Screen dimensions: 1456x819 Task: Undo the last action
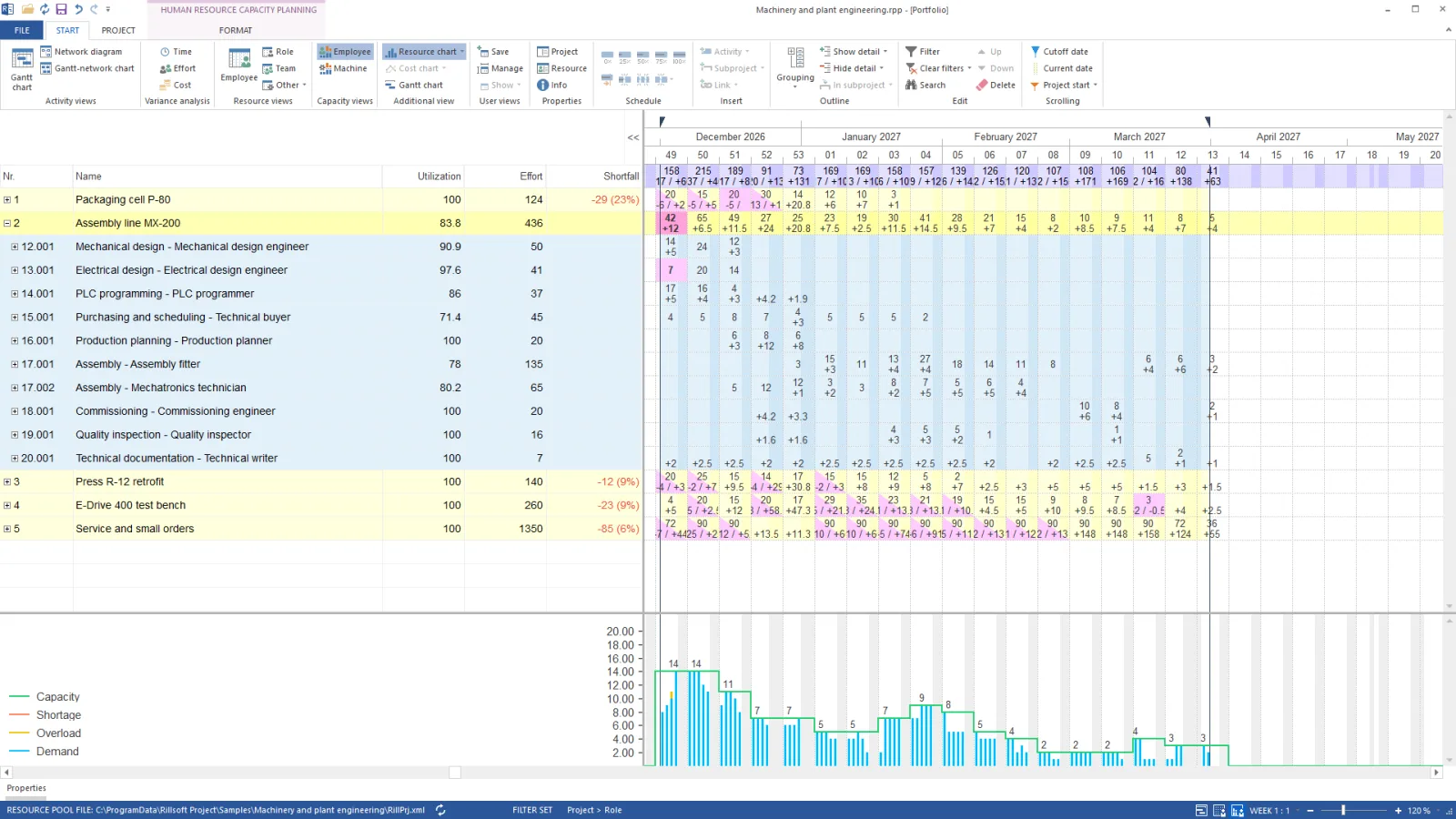point(78,9)
